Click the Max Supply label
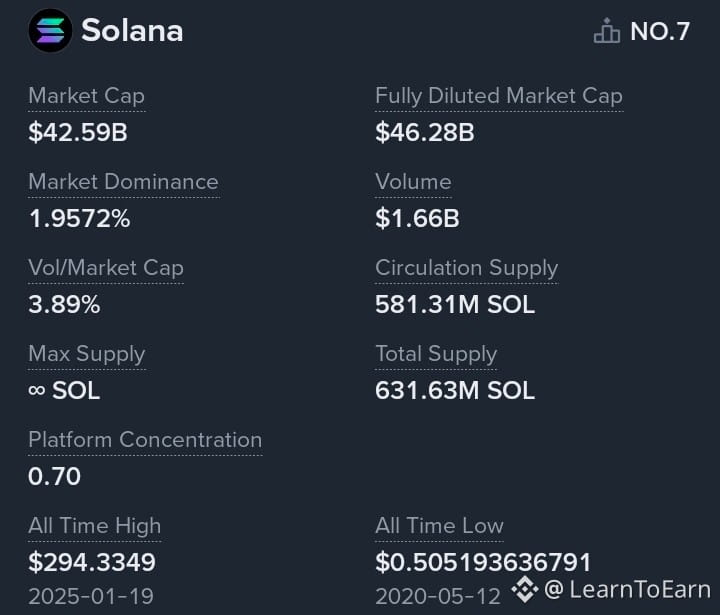 pos(87,355)
